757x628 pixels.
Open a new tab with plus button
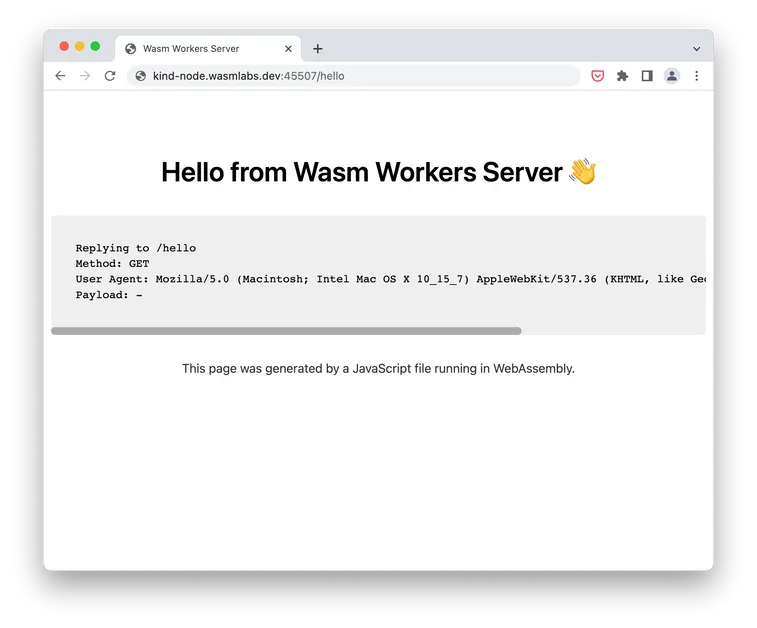pos(318,48)
